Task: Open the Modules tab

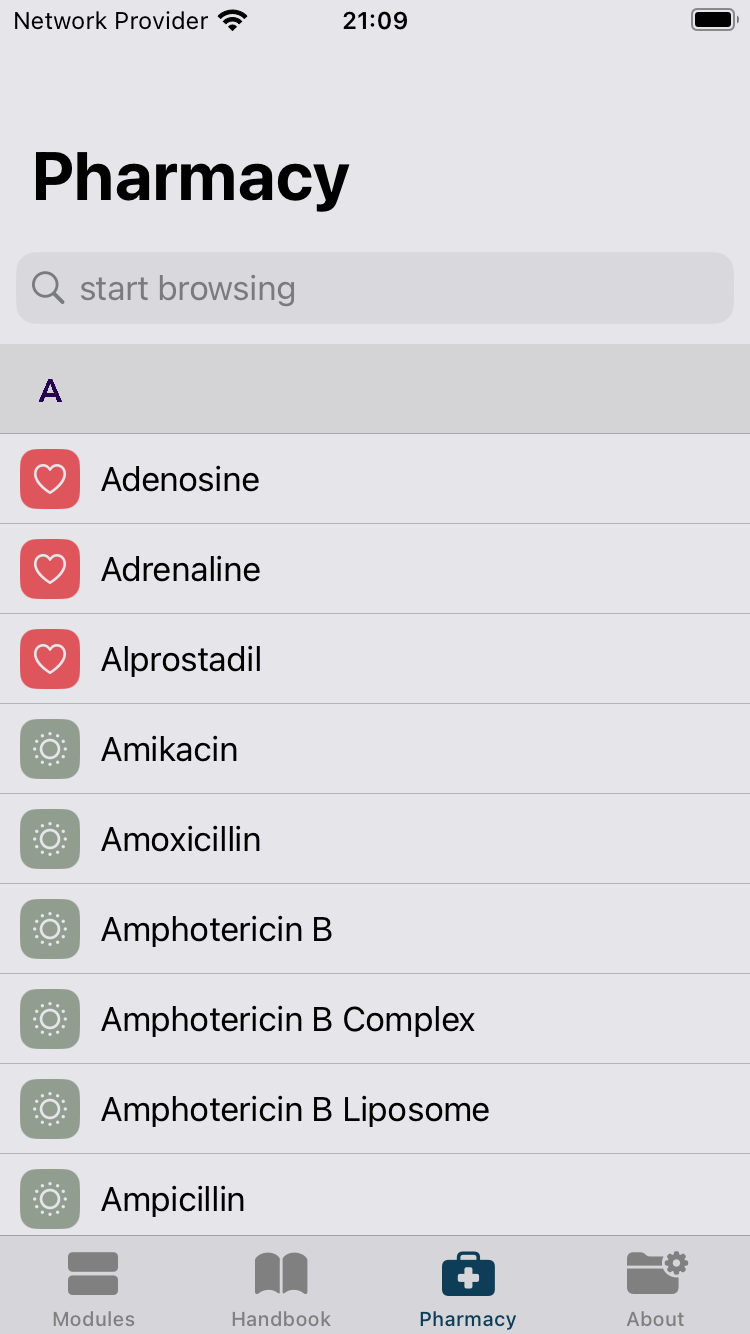Action: tap(93, 1289)
